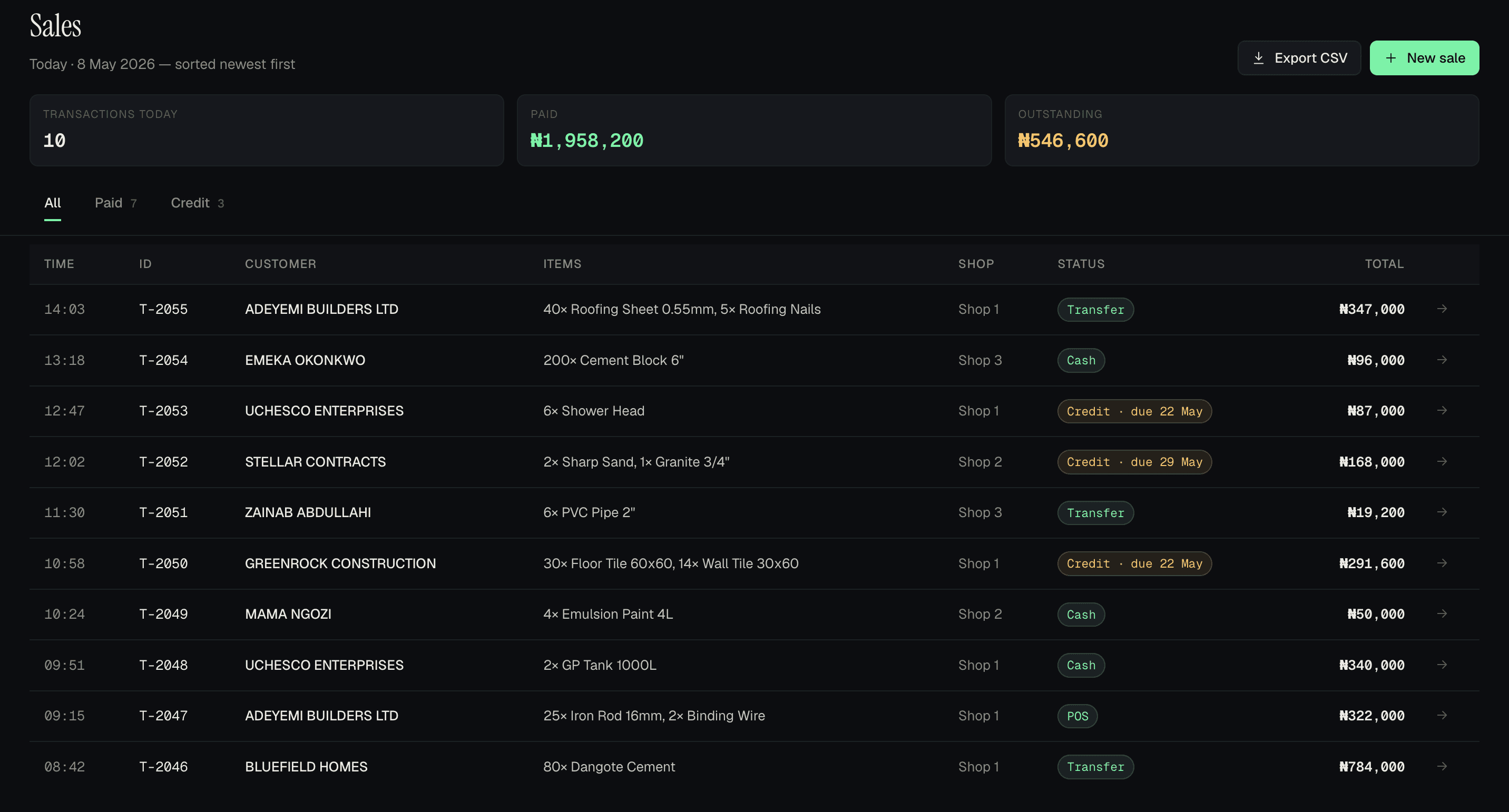Click the Paid ₦1,958,200 summary card
This screenshot has width=1509, height=812.
[754, 130]
